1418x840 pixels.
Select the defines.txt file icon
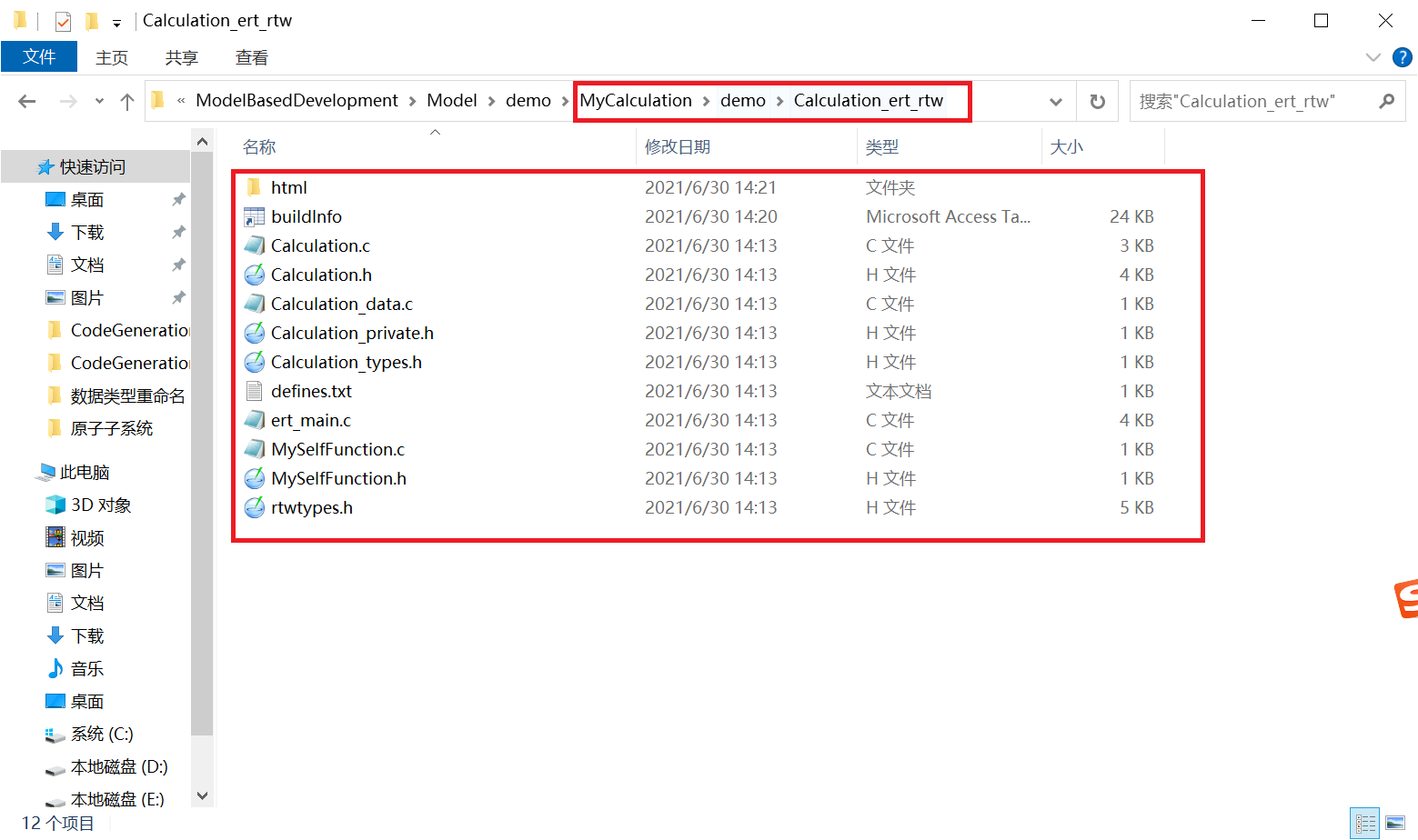point(255,391)
